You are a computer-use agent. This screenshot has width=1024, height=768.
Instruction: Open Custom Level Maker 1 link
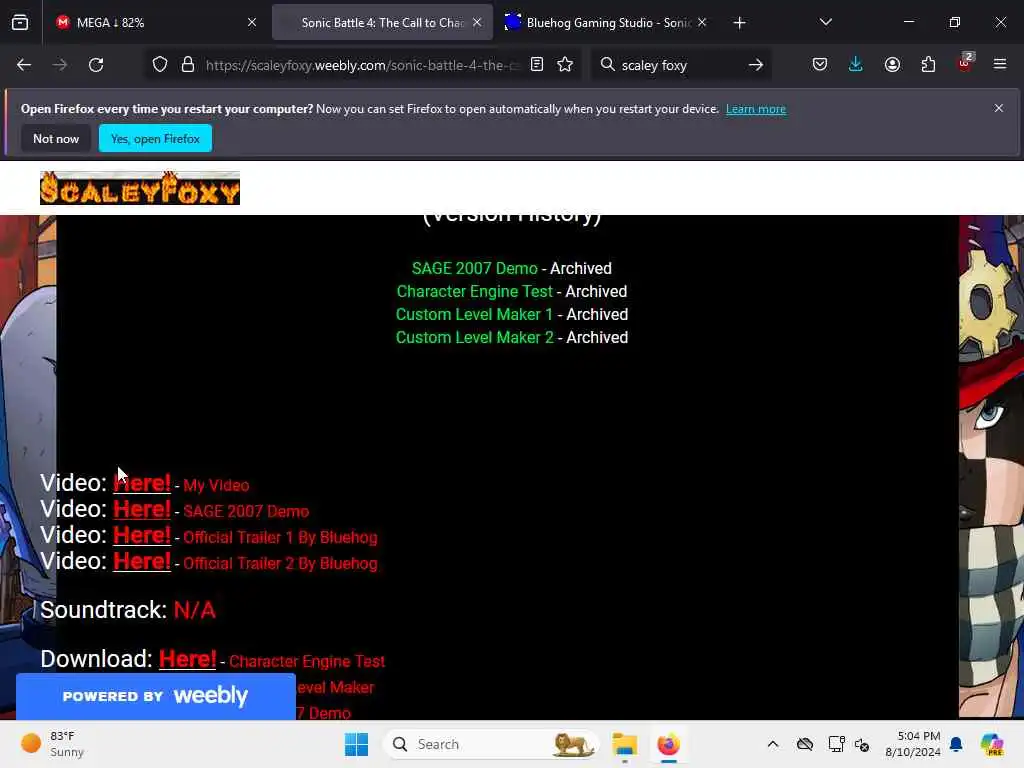pos(474,314)
